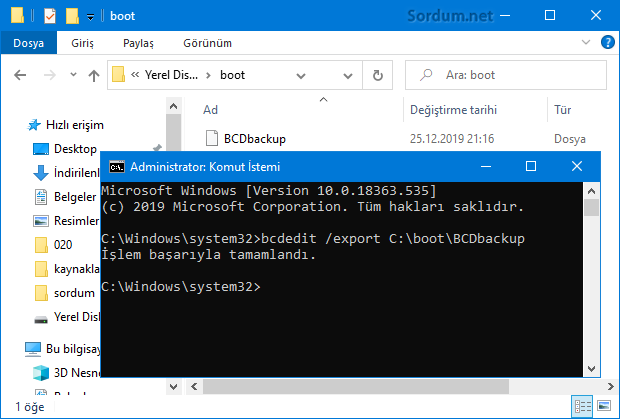Select Hızlı erişim in navigation pane
Viewport: 620px width, 419px height.
[75, 125]
